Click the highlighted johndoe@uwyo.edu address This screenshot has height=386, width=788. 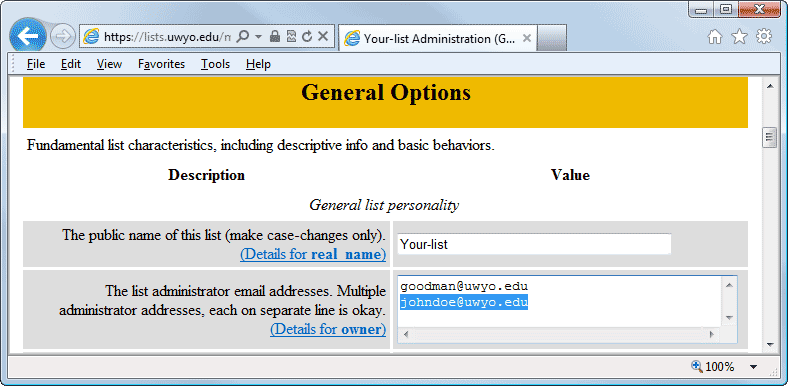coord(464,303)
